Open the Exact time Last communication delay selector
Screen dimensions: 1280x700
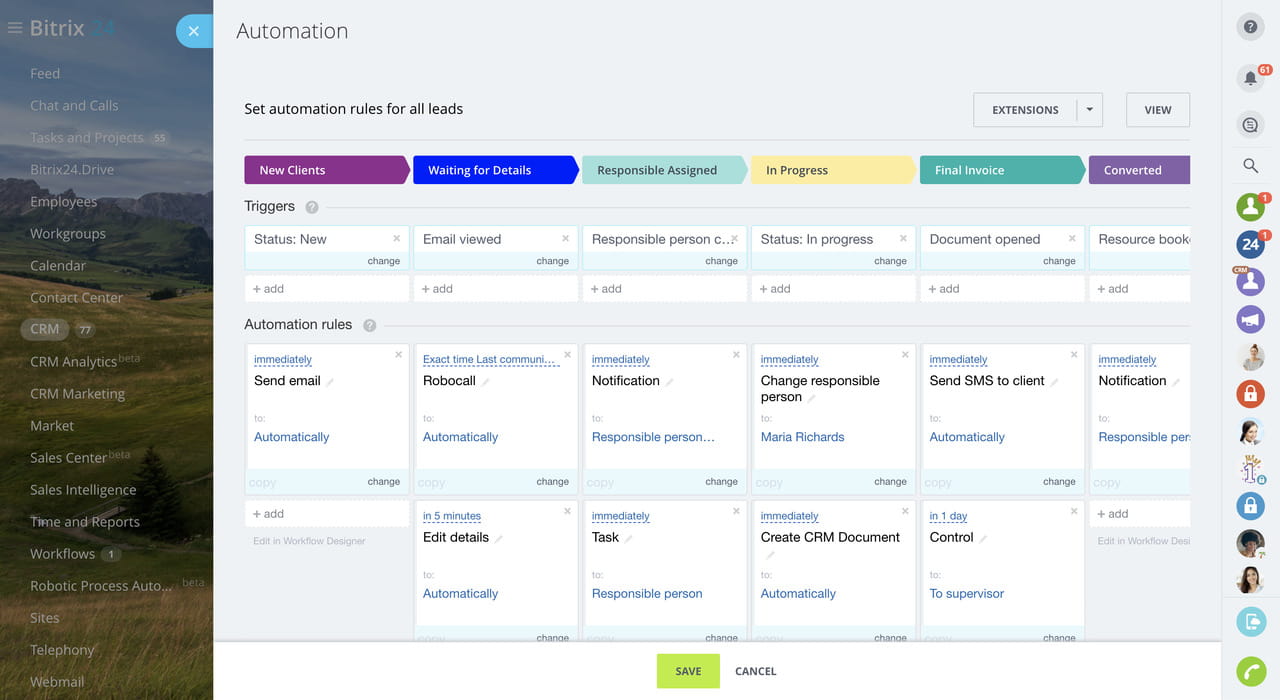488,360
